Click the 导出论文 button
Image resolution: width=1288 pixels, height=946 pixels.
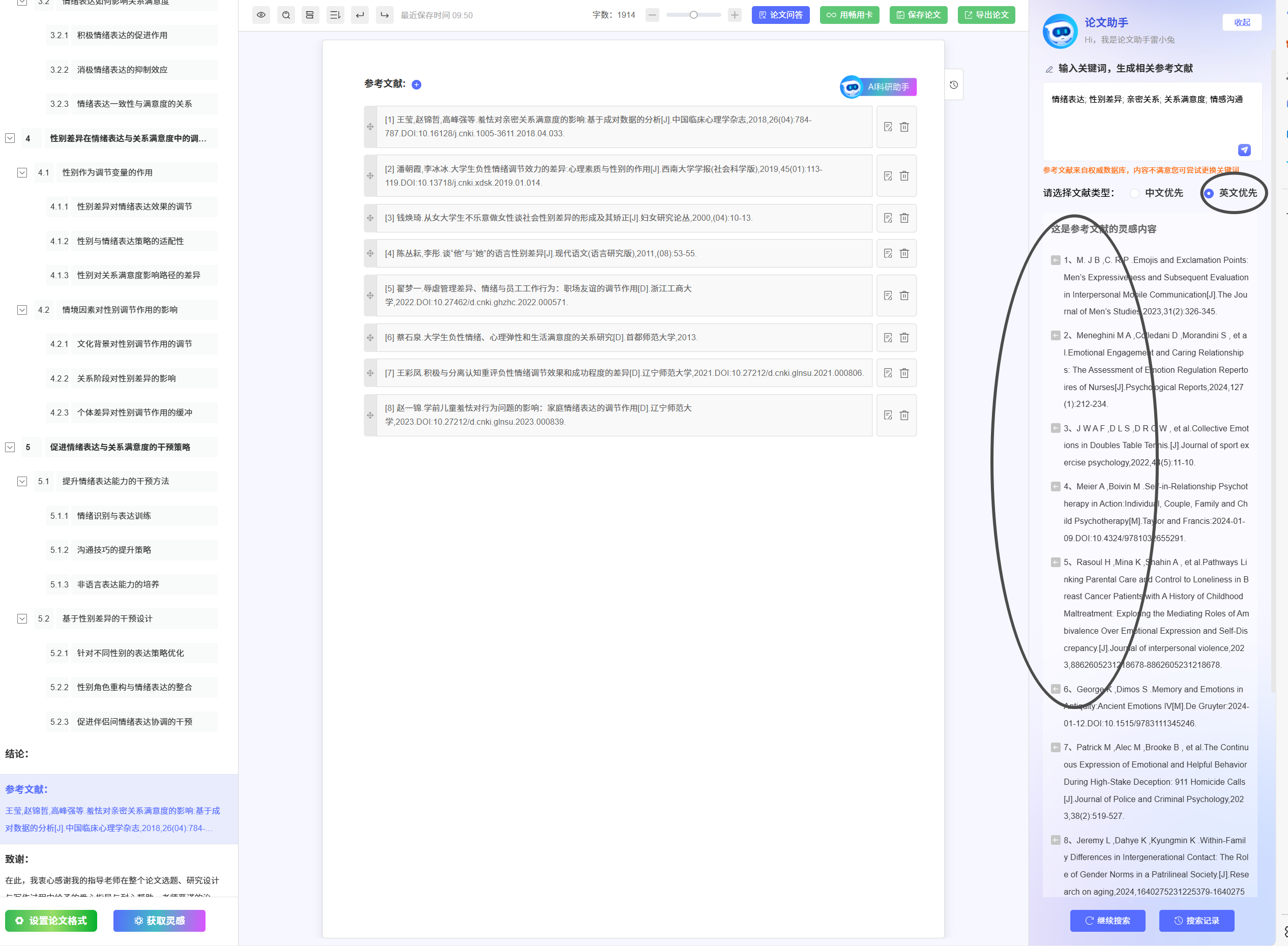986,15
